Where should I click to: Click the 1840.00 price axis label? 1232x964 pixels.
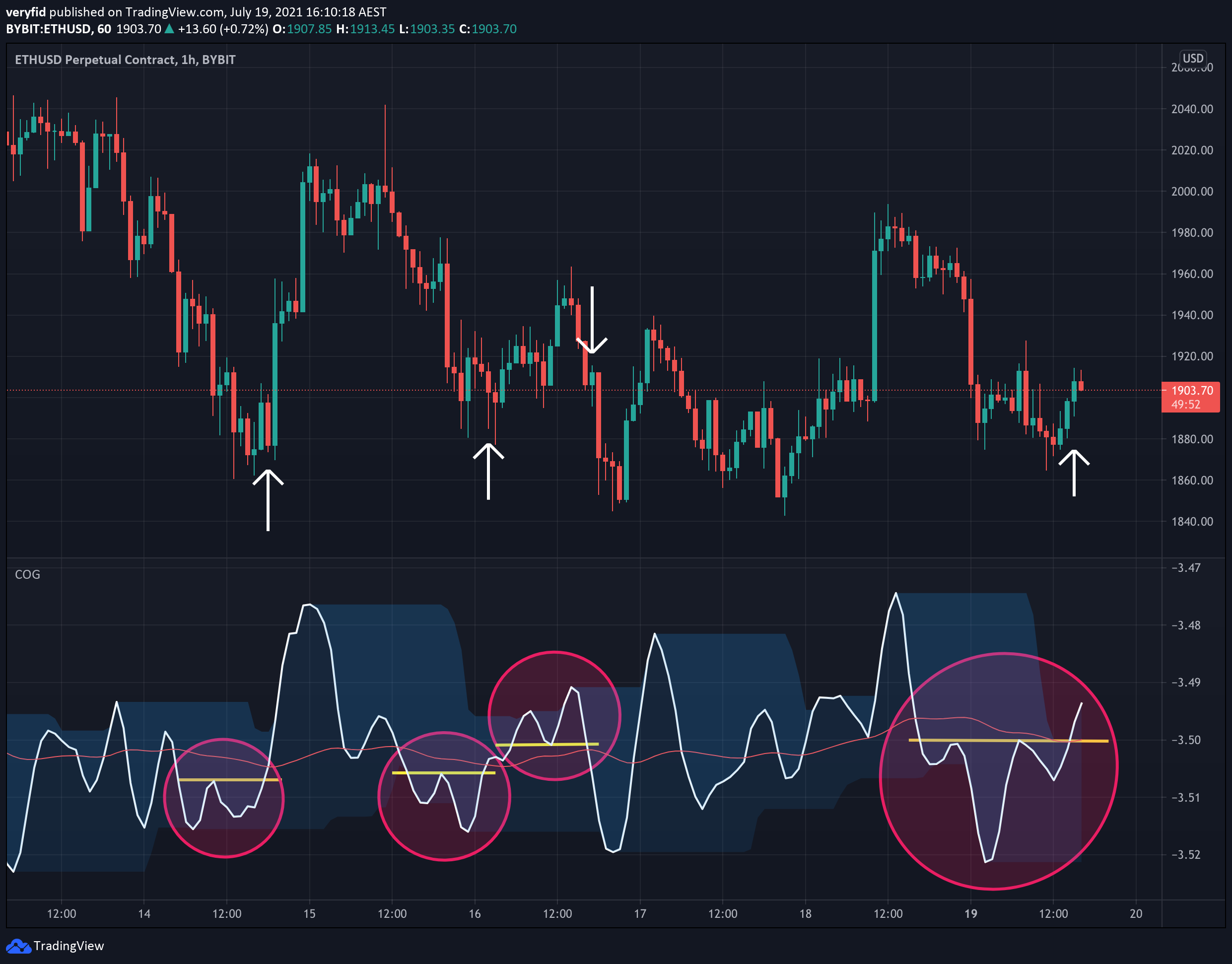(1192, 522)
